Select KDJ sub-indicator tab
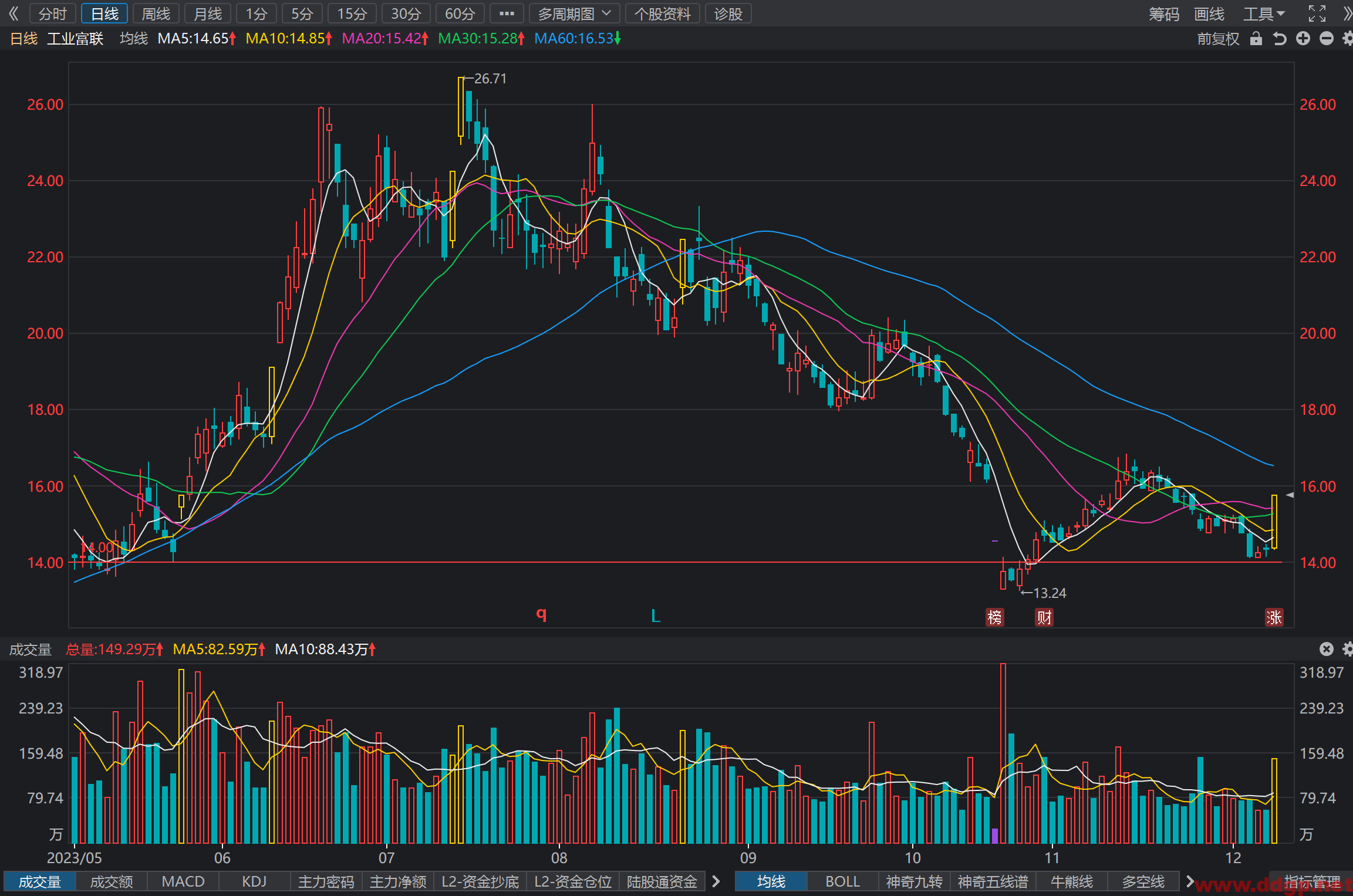 tap(255, 881)
